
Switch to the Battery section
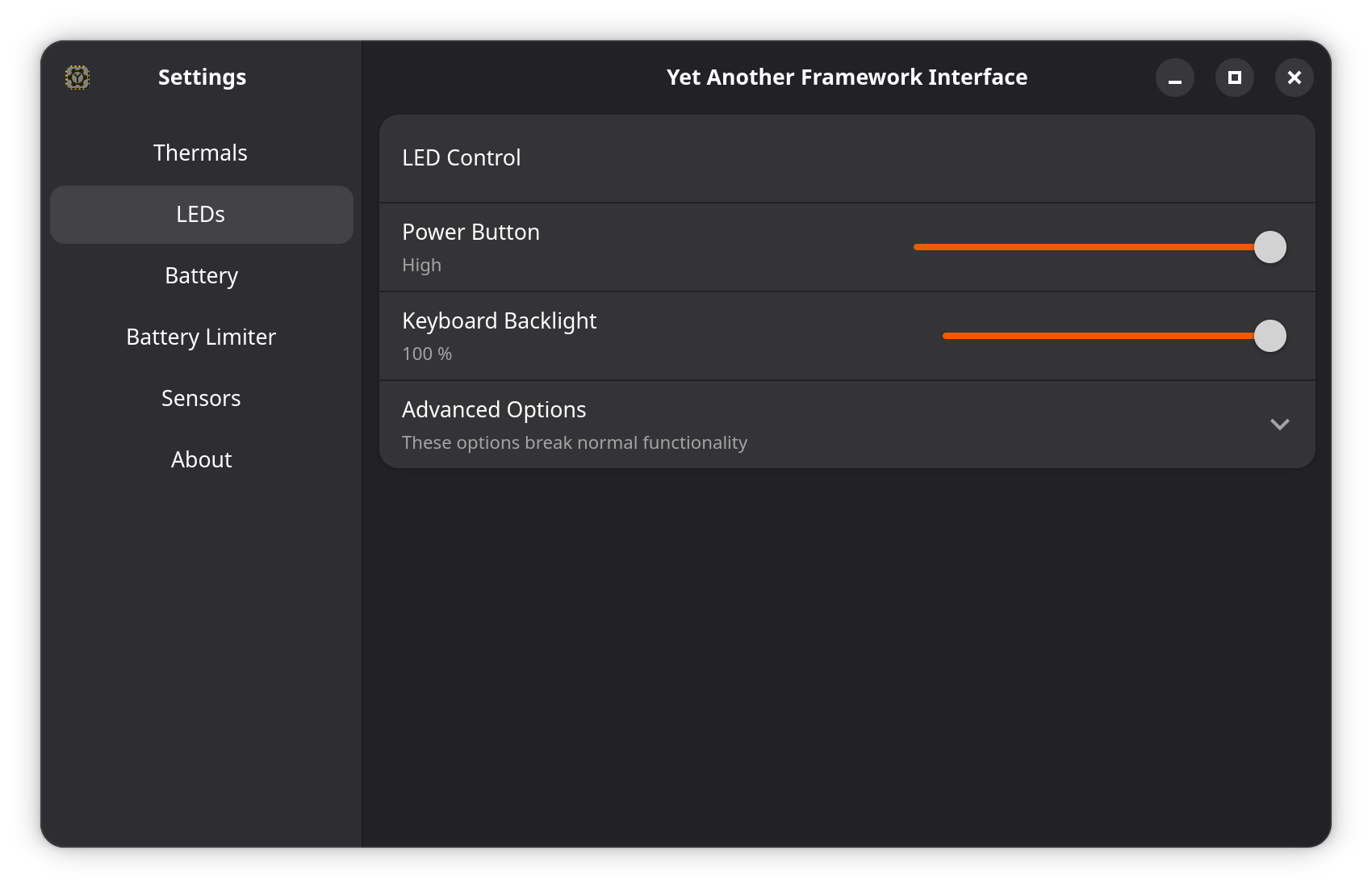pyautogui.click(x=200, y=275)
